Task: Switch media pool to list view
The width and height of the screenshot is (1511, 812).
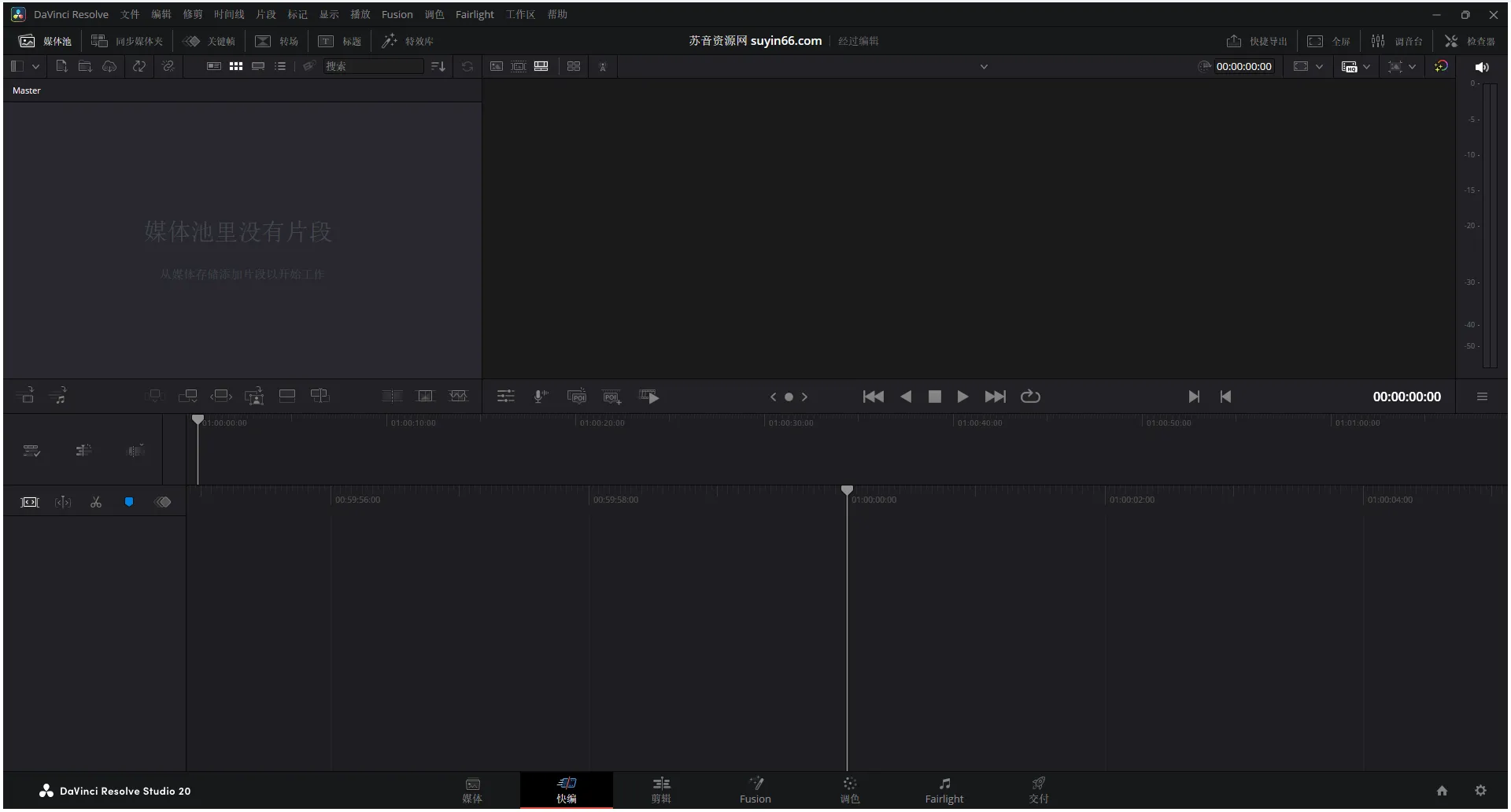Action: tap(280, 66)
